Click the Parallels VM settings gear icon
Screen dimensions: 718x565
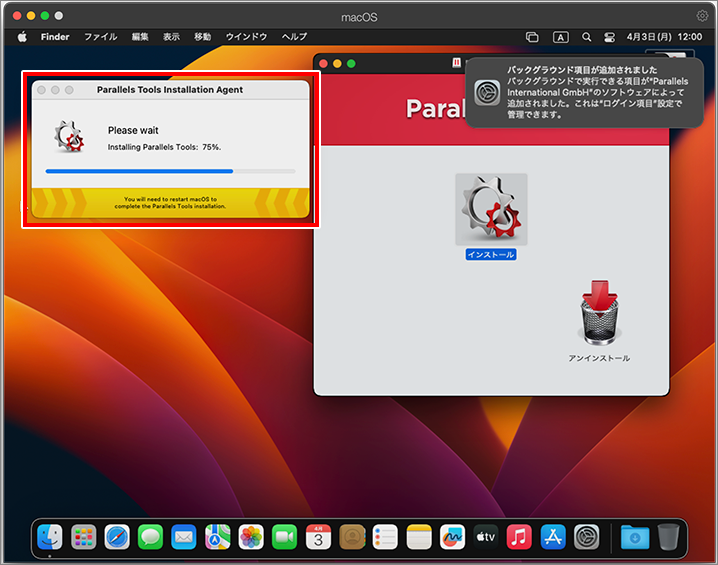click(702, 16)
